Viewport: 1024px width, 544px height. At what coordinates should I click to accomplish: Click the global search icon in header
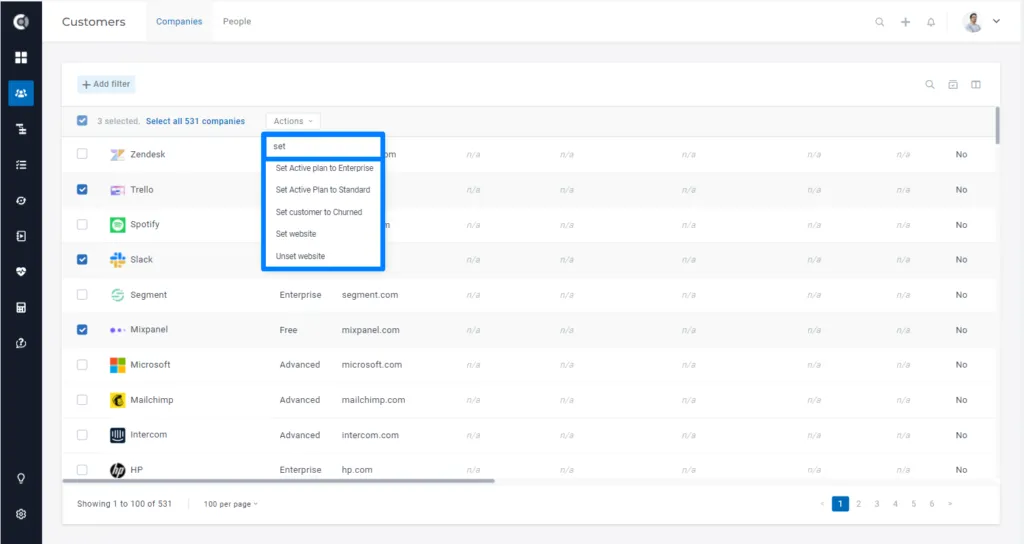point(880,22)
